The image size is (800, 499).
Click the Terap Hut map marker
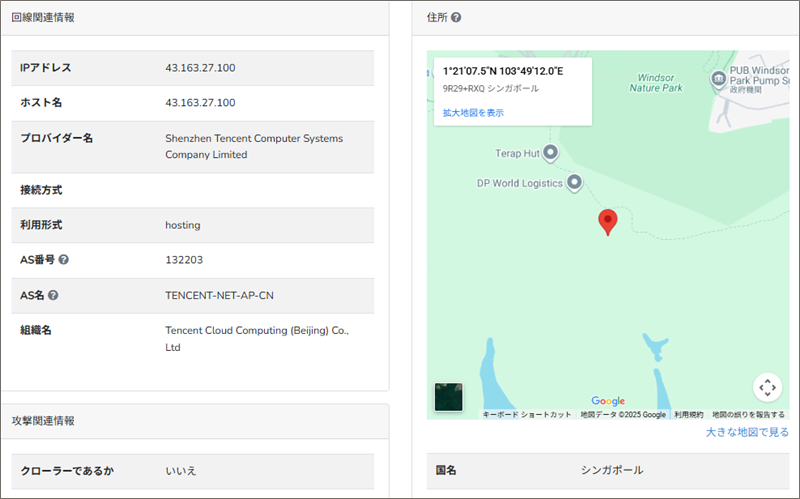coord(549,152)
